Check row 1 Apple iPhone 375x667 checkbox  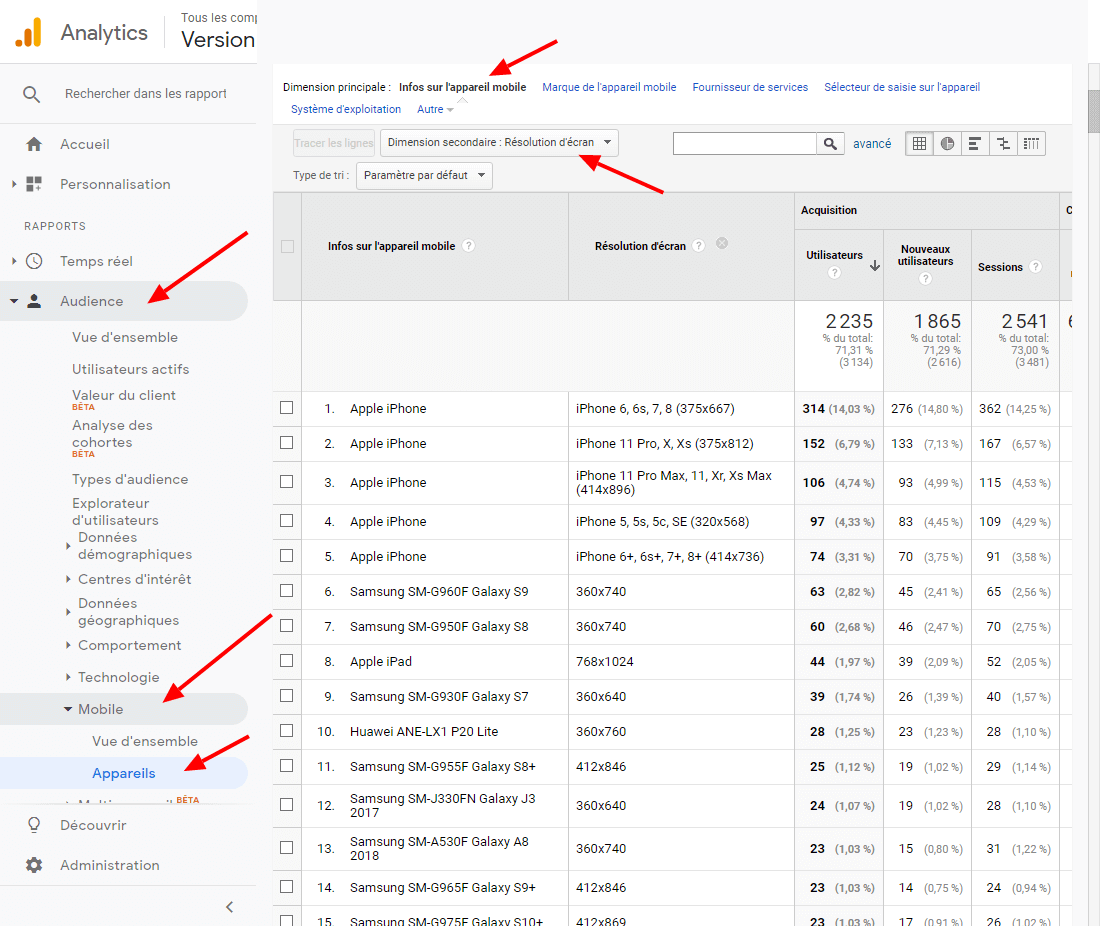(287, 408)
